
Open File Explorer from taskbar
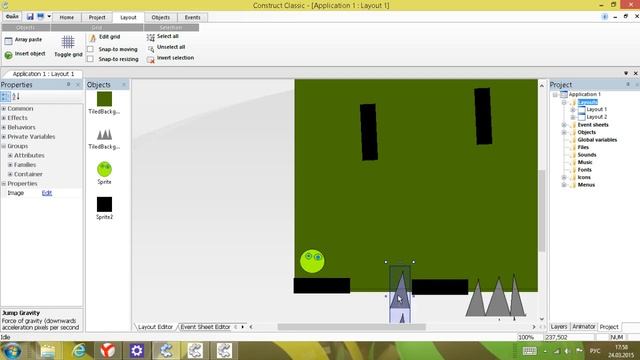[48, 351]
